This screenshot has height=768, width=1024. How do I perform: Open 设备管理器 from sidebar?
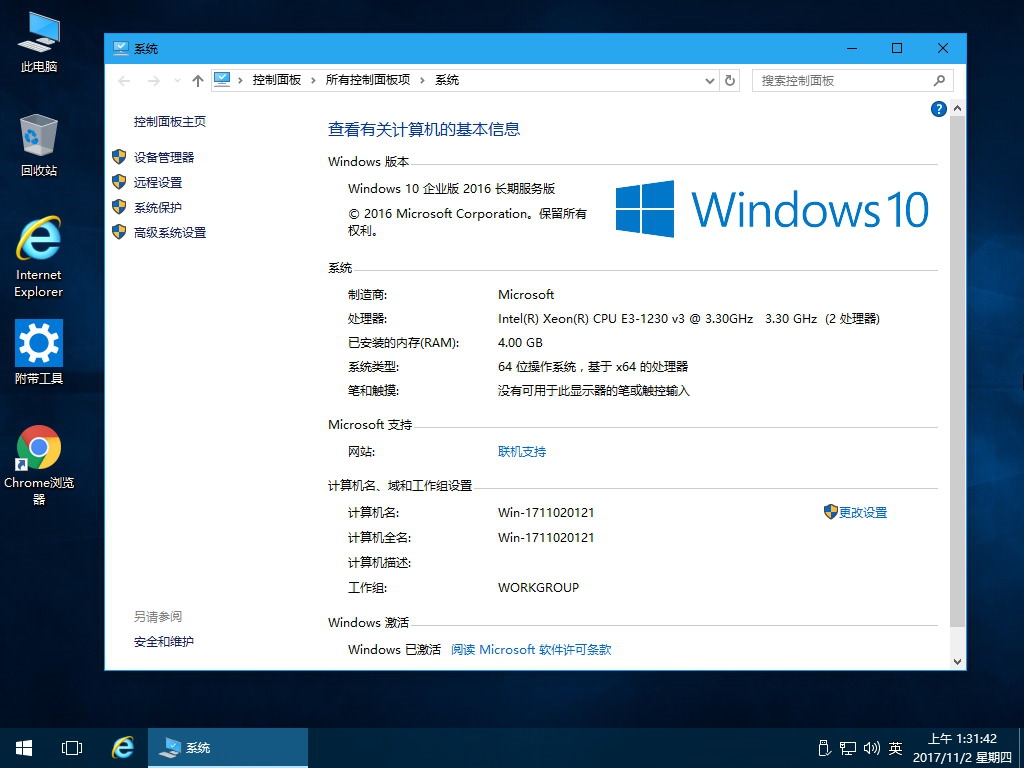(x=164, y=157)
